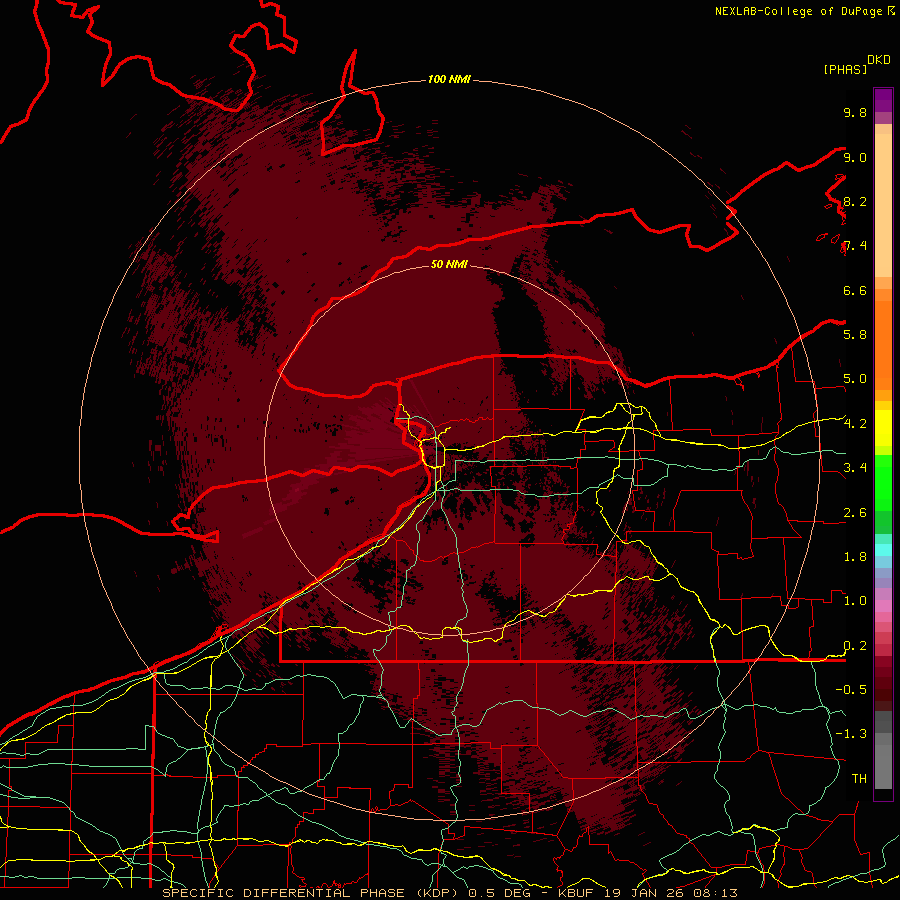Click the gray segment of the color bar
Viewport: 900px width, 900px height.
coord(883,750)
